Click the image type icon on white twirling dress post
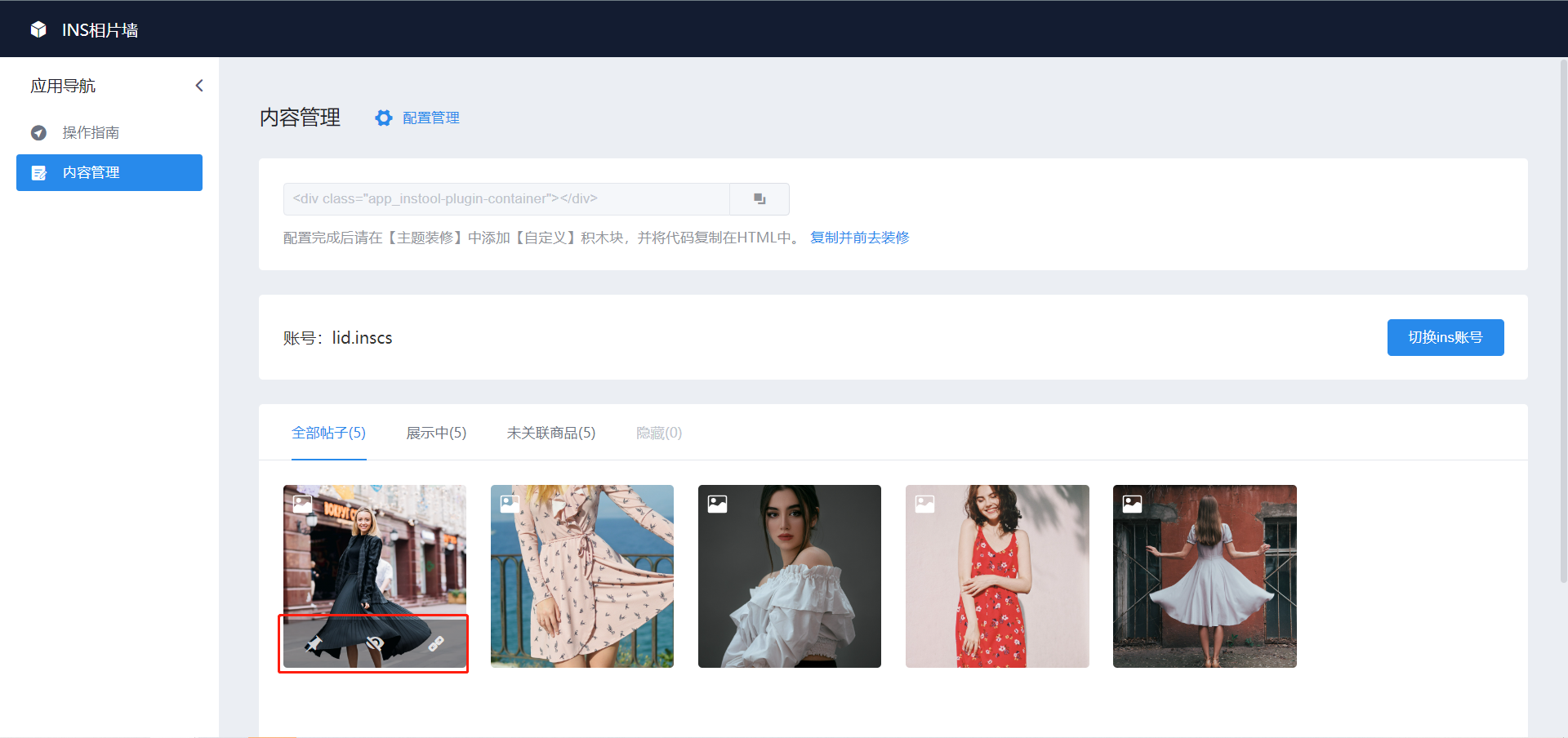Screen dimensions: 1568x738 pos(1133,504)
